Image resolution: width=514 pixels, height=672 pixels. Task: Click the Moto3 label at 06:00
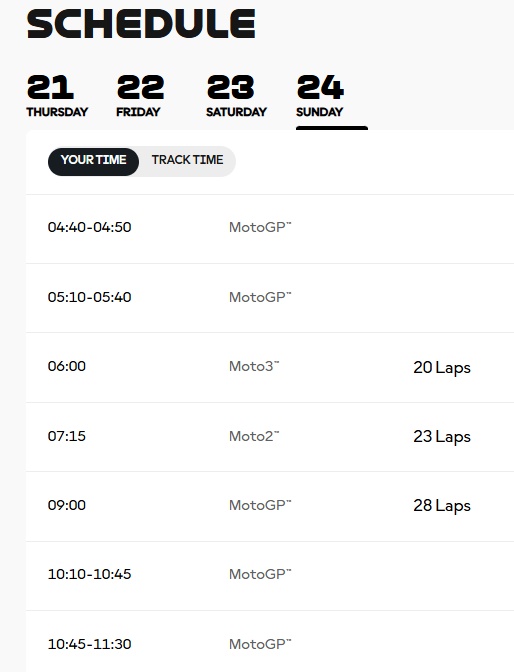[x=254, y=366]
